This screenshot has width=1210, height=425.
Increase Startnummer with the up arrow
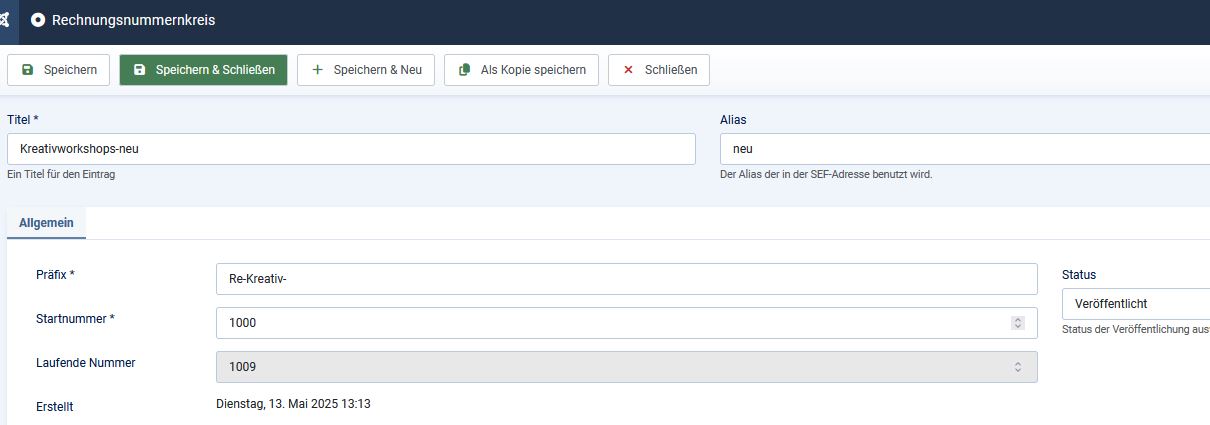pyautogui.click(x=1018, y=319)
